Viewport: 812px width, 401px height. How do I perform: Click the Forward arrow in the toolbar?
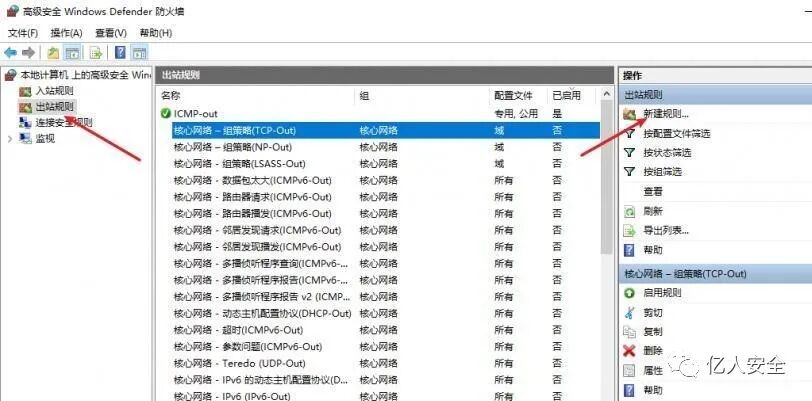point(28,52)
